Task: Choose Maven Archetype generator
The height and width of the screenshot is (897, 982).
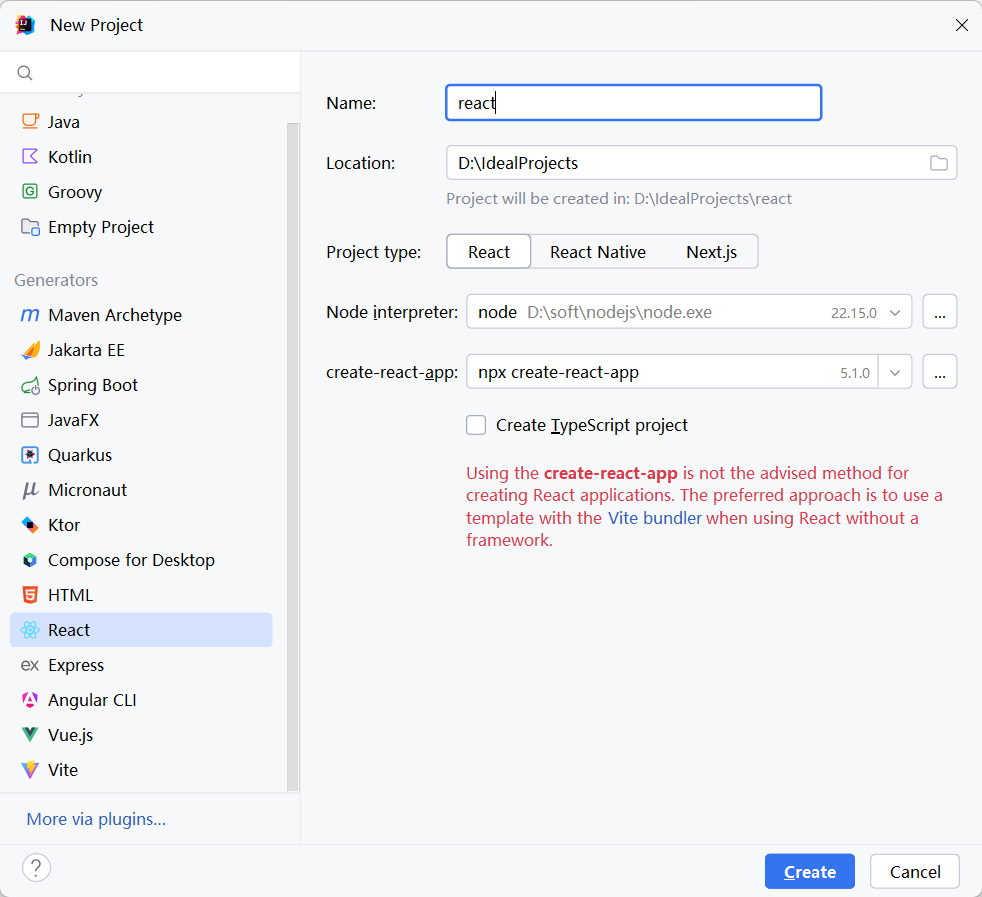Action: click(x=142, y=314)
